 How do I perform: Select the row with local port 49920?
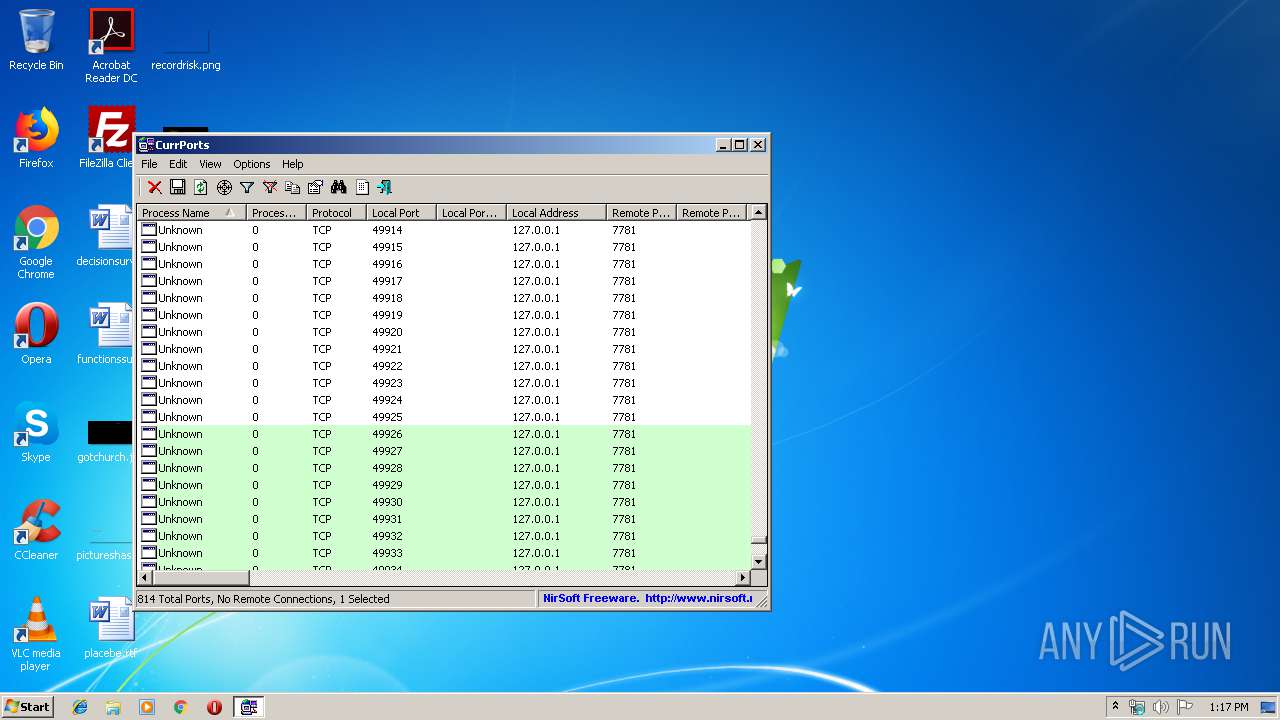point(444,332)
